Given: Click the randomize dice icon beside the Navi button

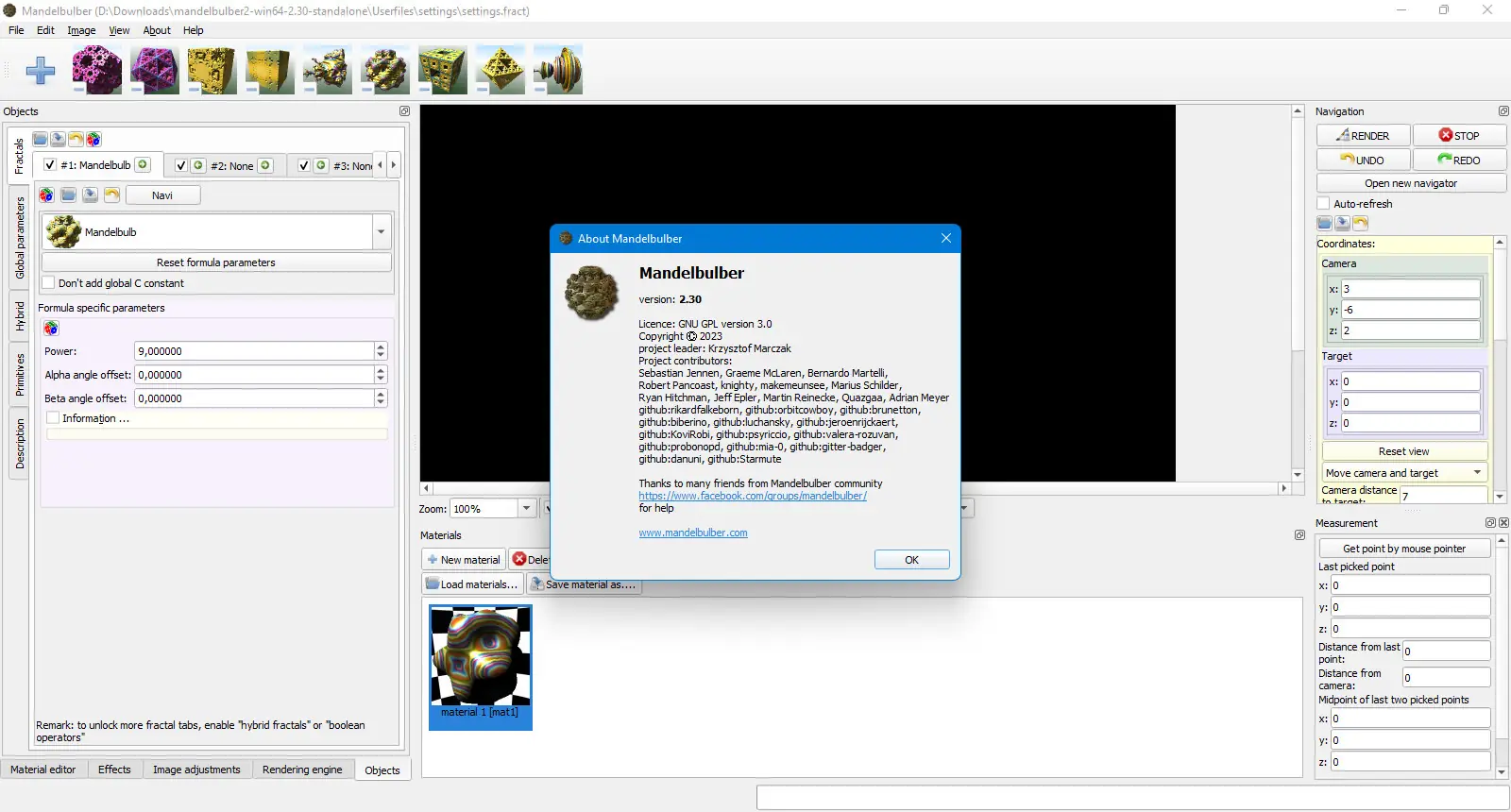Looking at the screenshot, I should [46, 195].
